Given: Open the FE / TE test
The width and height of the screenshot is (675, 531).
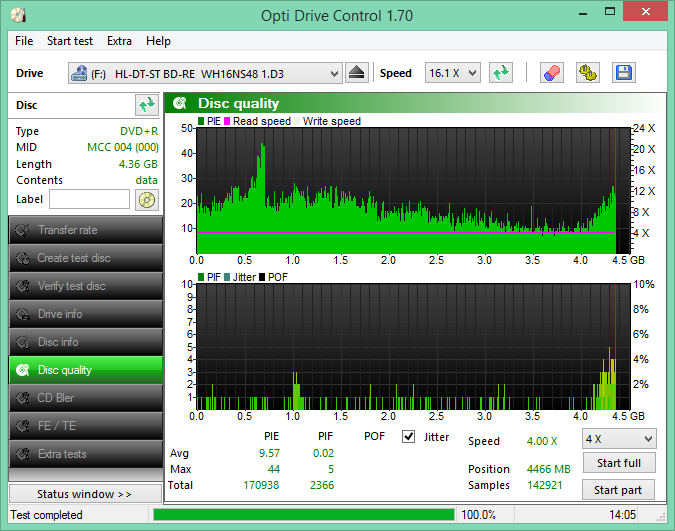Looking at the screenshot, I should [86, 426].
